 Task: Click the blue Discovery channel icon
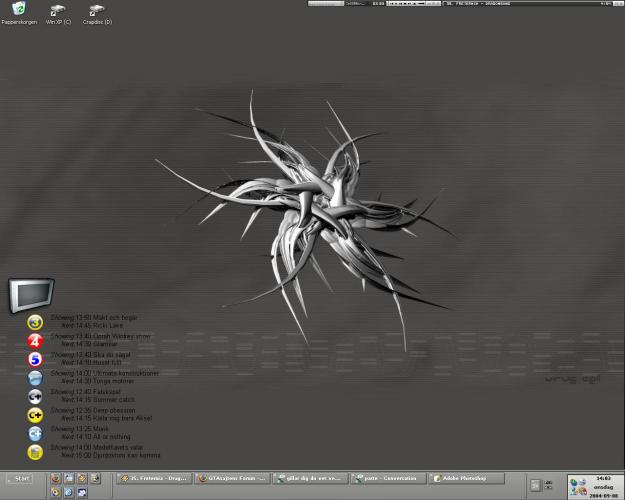[x=35, y=377]
